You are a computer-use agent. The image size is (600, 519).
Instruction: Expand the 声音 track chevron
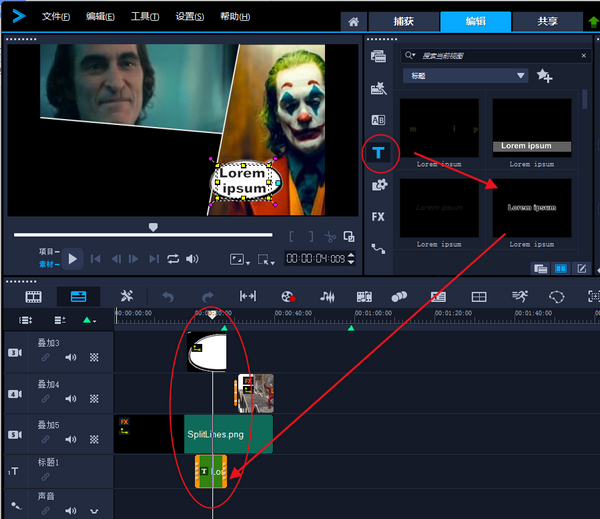click(x=94, y=511)
